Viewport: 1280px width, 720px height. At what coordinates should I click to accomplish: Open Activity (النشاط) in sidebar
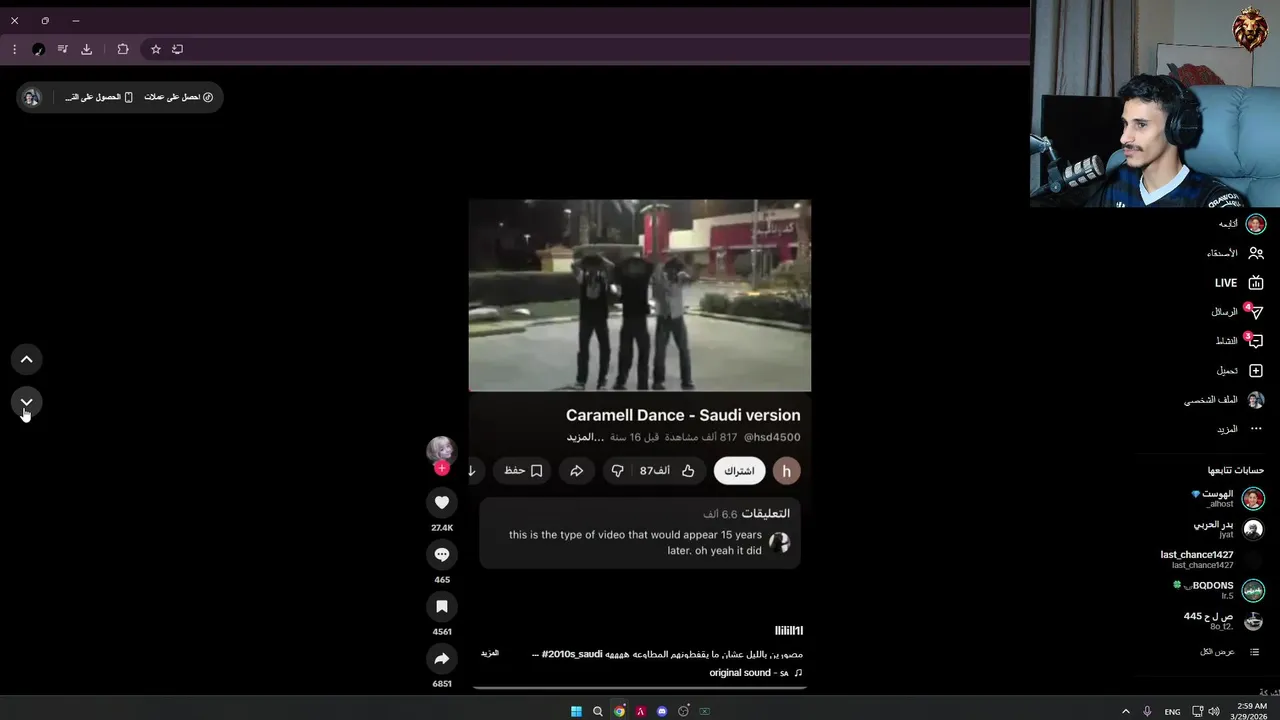(1239, 341)
